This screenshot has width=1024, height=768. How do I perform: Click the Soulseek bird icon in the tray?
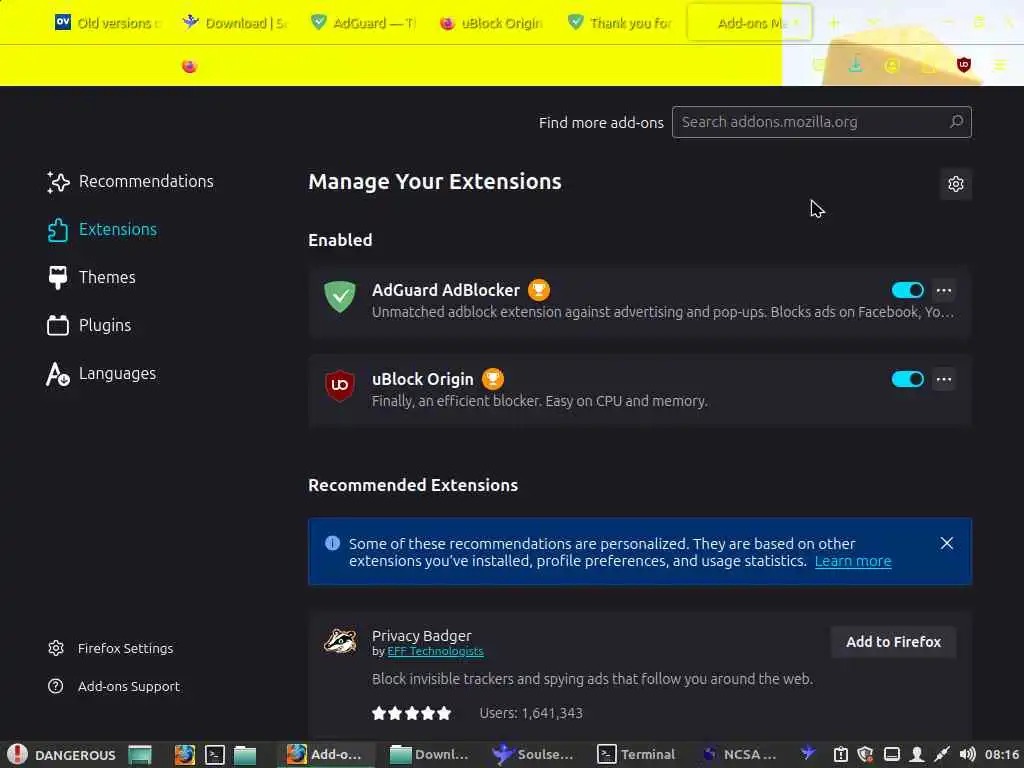coord(808,753)
